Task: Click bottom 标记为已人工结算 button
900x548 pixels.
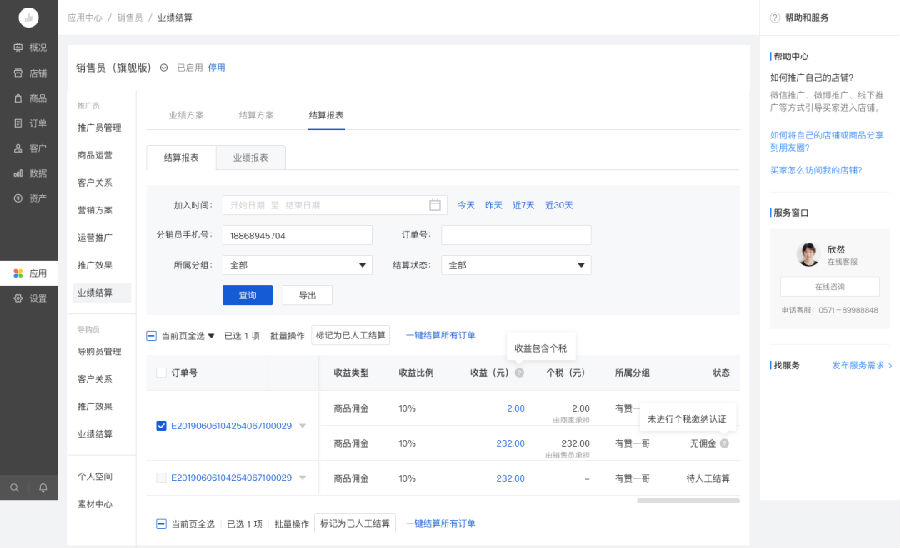Action: pyautogui.click(x=355, y=523)
